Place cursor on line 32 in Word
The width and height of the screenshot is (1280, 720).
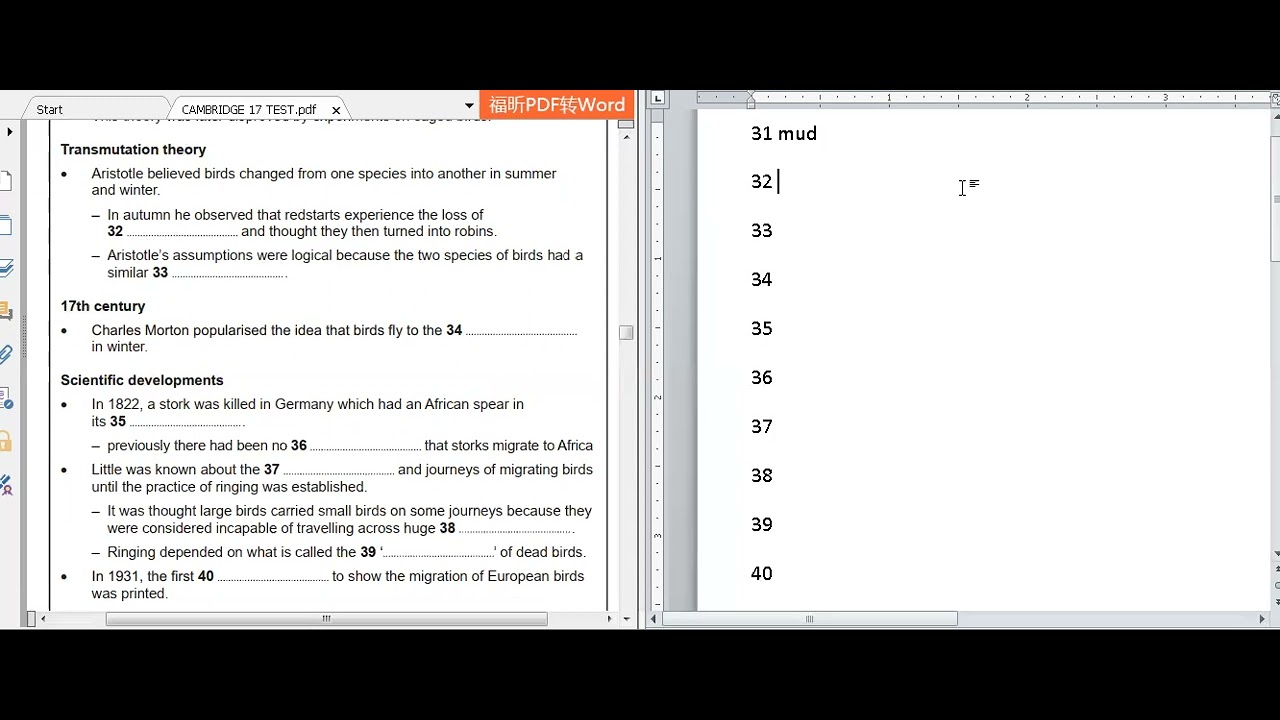point(778,182)
